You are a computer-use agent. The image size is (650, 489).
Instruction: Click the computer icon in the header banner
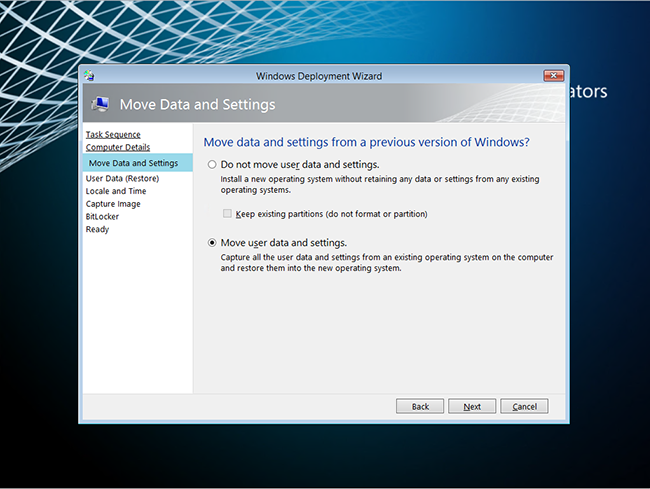(x=100, y=104)
